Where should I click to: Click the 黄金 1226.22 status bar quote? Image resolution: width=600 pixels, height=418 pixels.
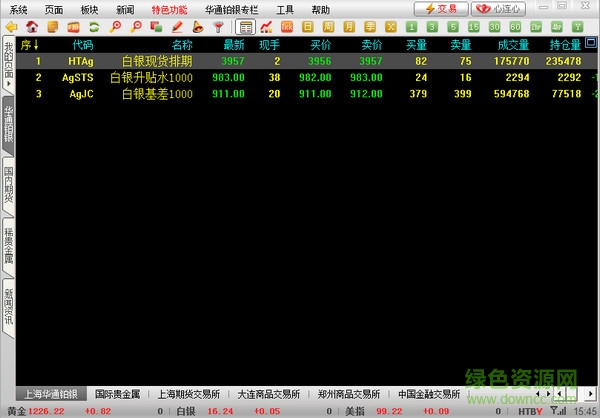pos(36,411)
